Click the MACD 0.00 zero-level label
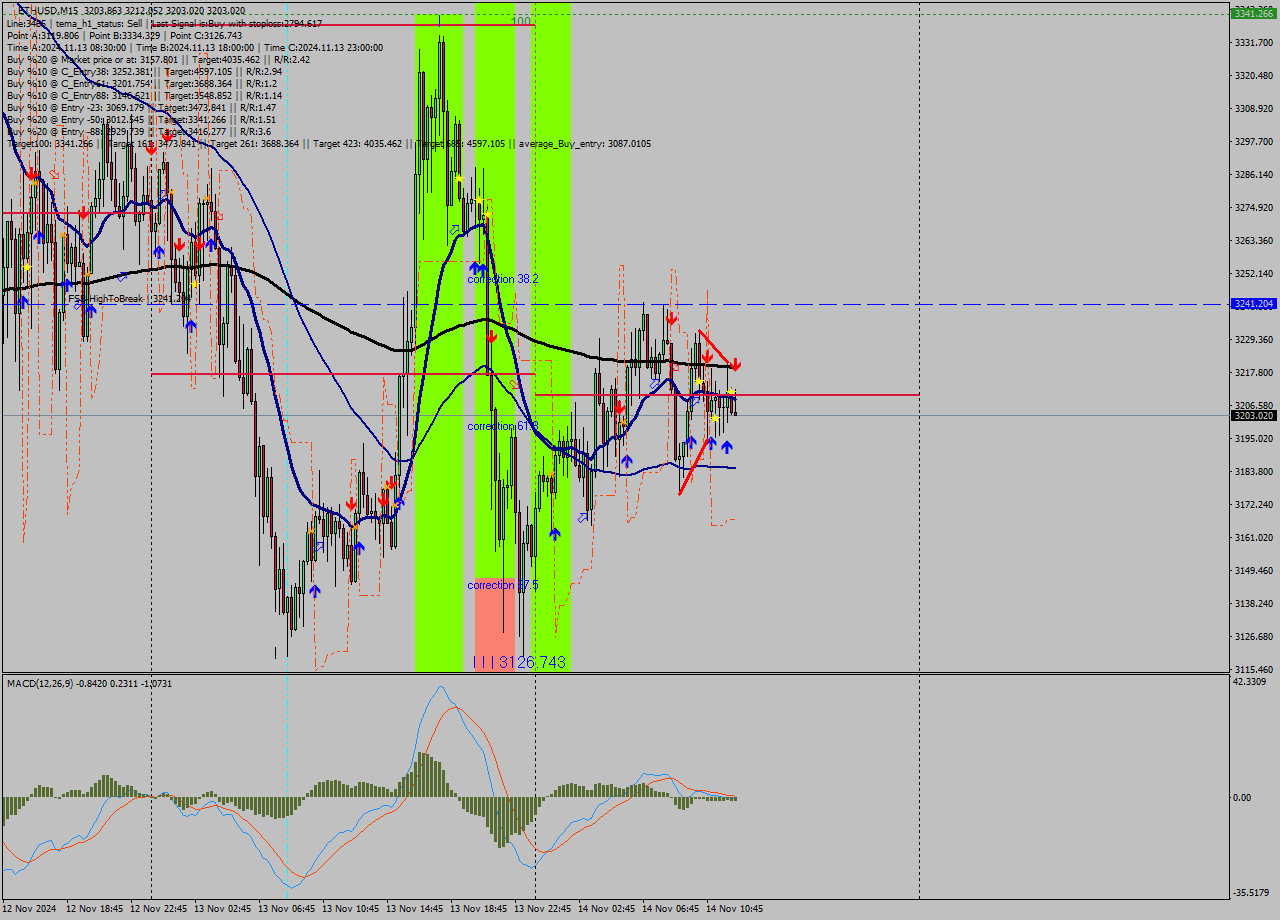This screenshot has width=1280, height=920. tap(1243, 797)
